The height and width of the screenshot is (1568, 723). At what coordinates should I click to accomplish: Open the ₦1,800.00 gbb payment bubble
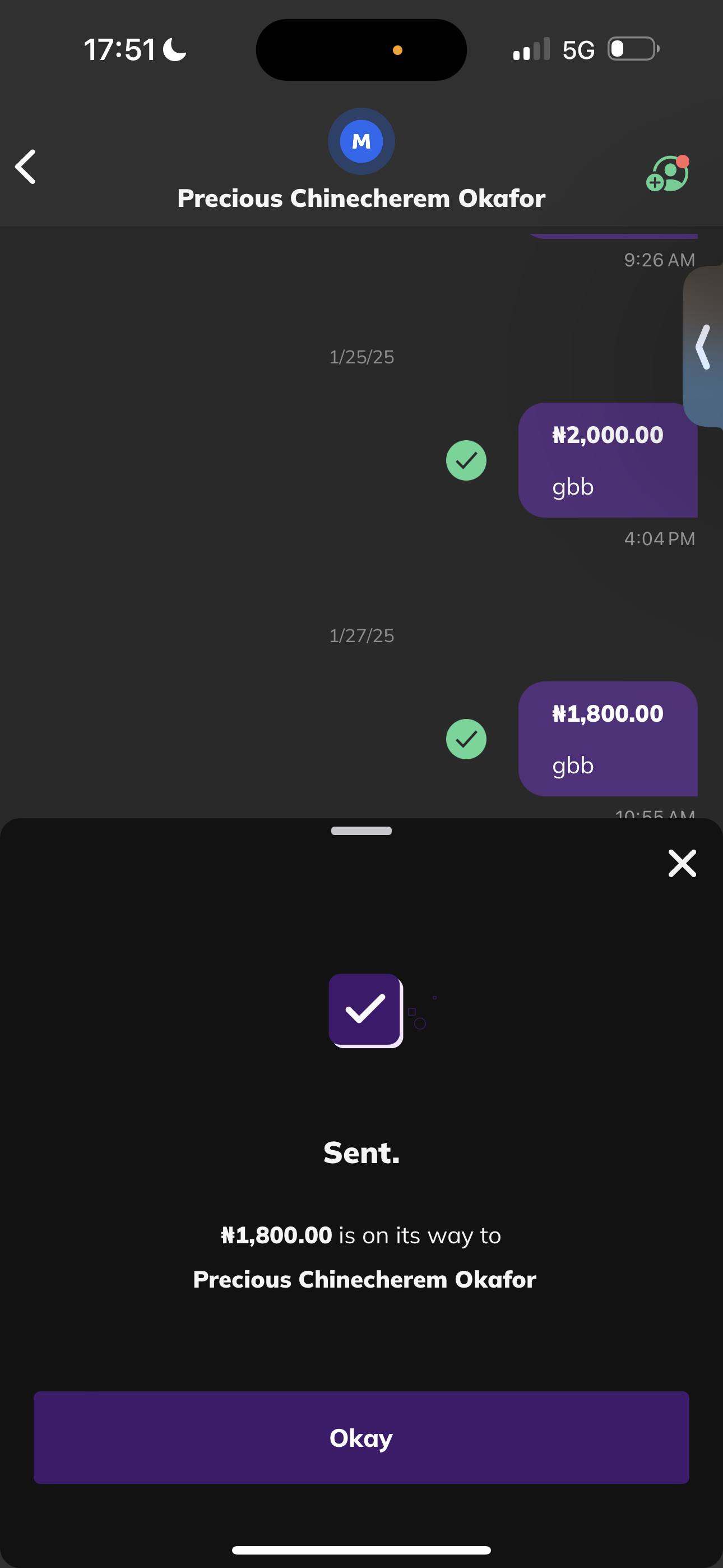(x=608, y=739)
